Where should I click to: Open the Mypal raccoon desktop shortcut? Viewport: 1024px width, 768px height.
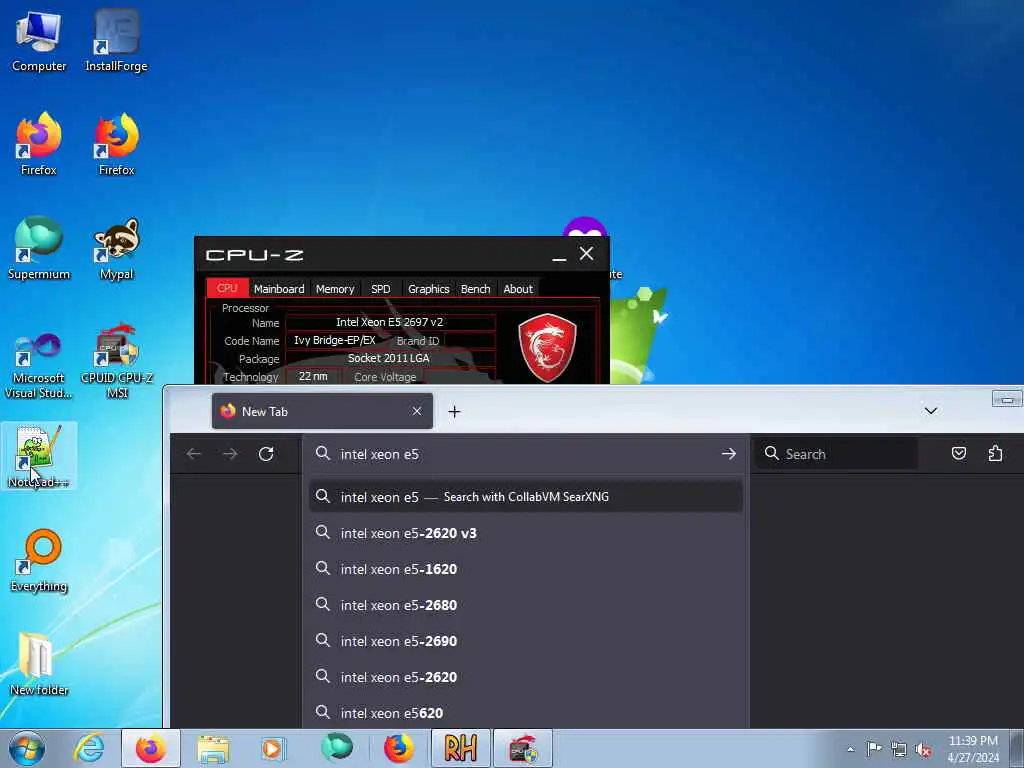[x=116, y=249]
